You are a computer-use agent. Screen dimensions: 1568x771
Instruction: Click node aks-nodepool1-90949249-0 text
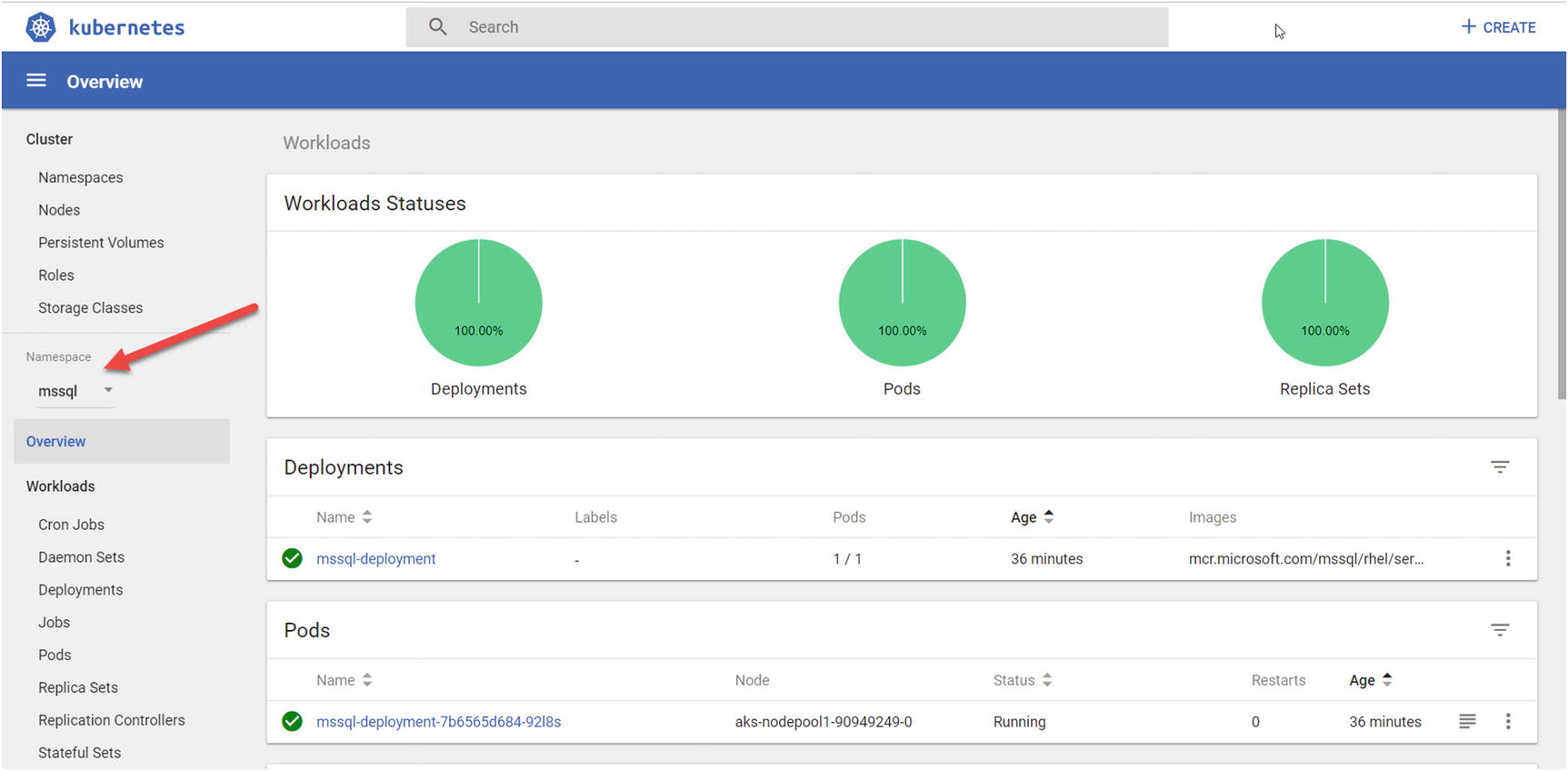[824, 722]
